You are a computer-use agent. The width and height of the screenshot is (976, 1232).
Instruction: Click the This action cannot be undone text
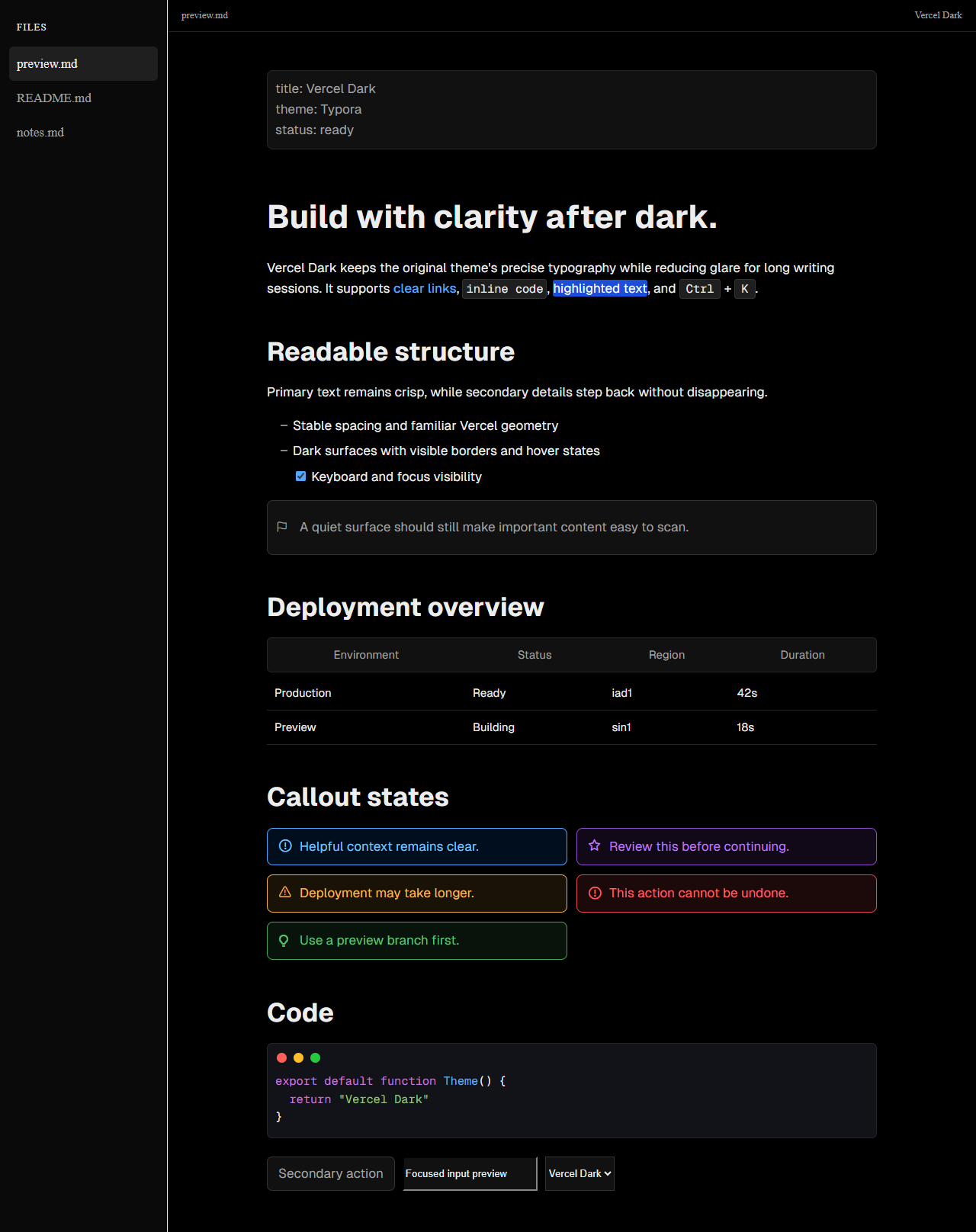pos(698,893)
